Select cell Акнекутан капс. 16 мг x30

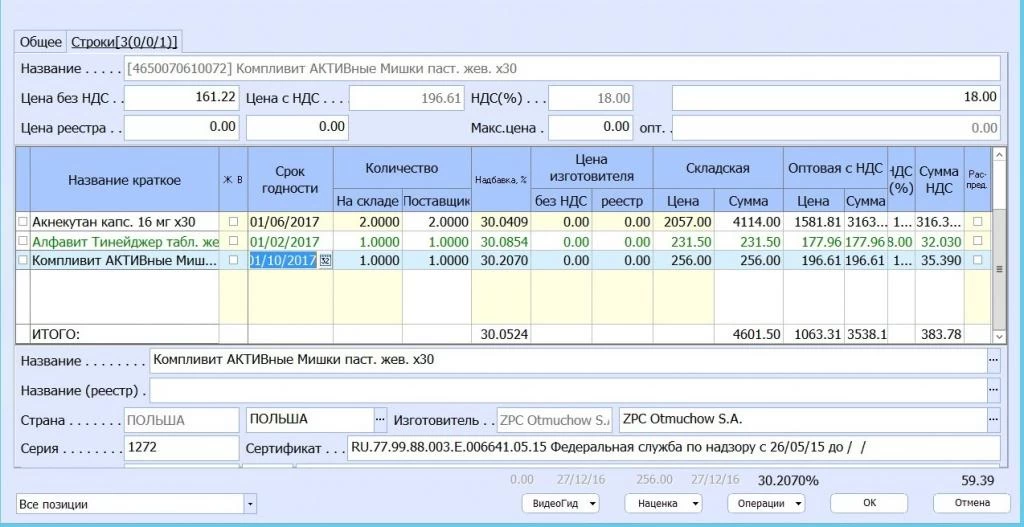tap(125, 222)
